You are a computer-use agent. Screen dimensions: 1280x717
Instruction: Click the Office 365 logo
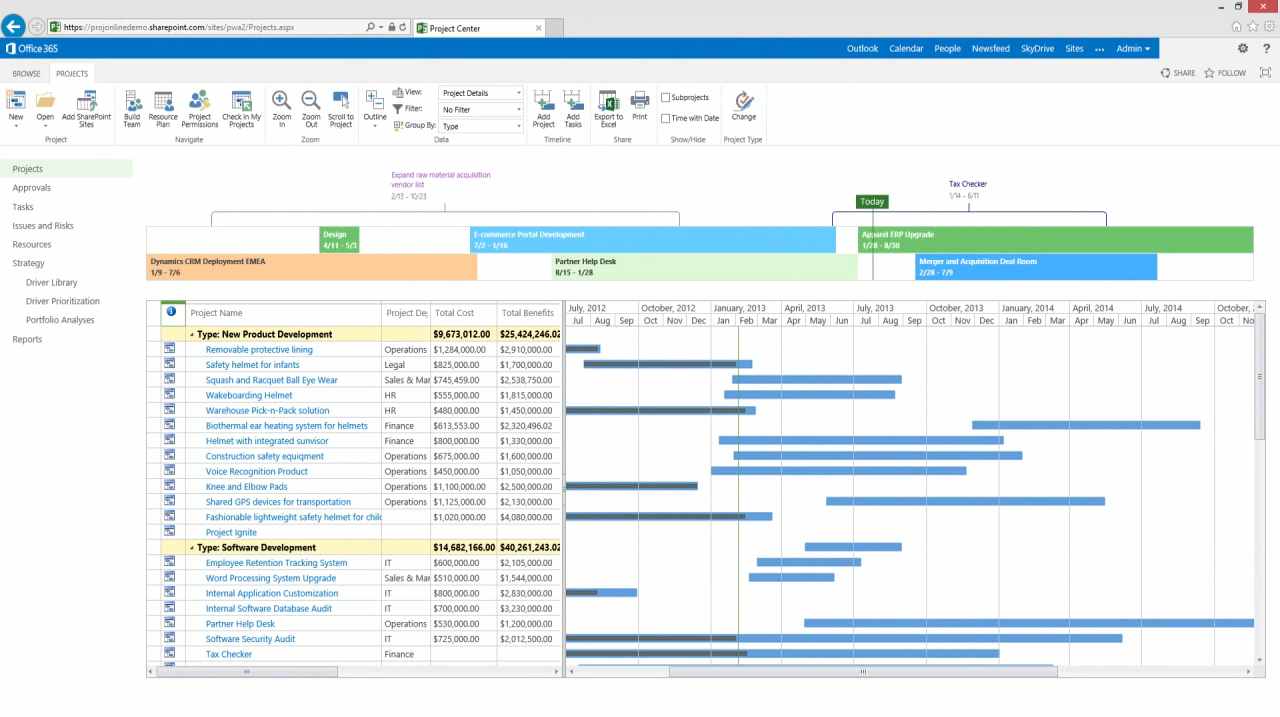click(32, 48)
